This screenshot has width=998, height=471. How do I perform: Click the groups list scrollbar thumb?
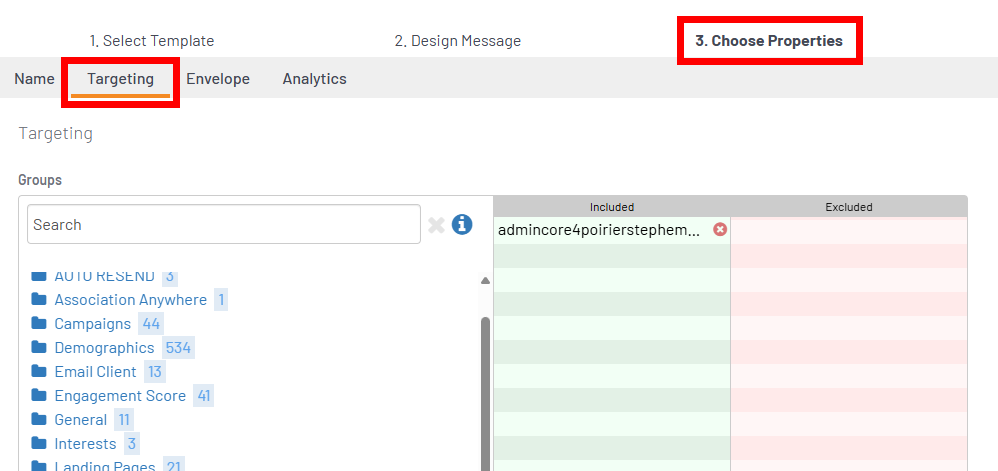pos(486,395)
